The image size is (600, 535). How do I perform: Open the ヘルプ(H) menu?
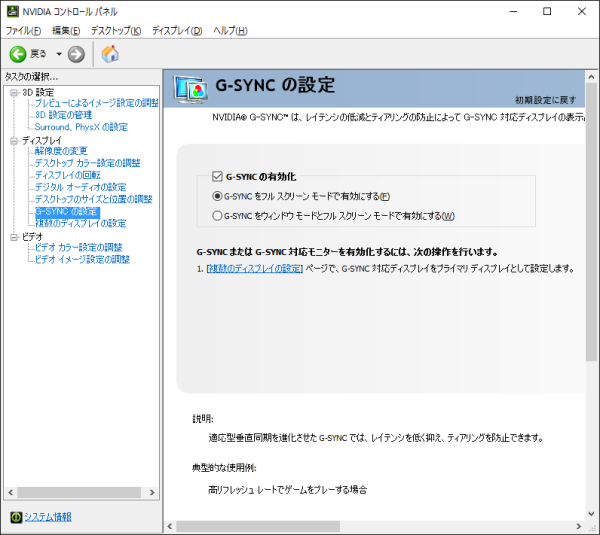click(x=230, y=31)
